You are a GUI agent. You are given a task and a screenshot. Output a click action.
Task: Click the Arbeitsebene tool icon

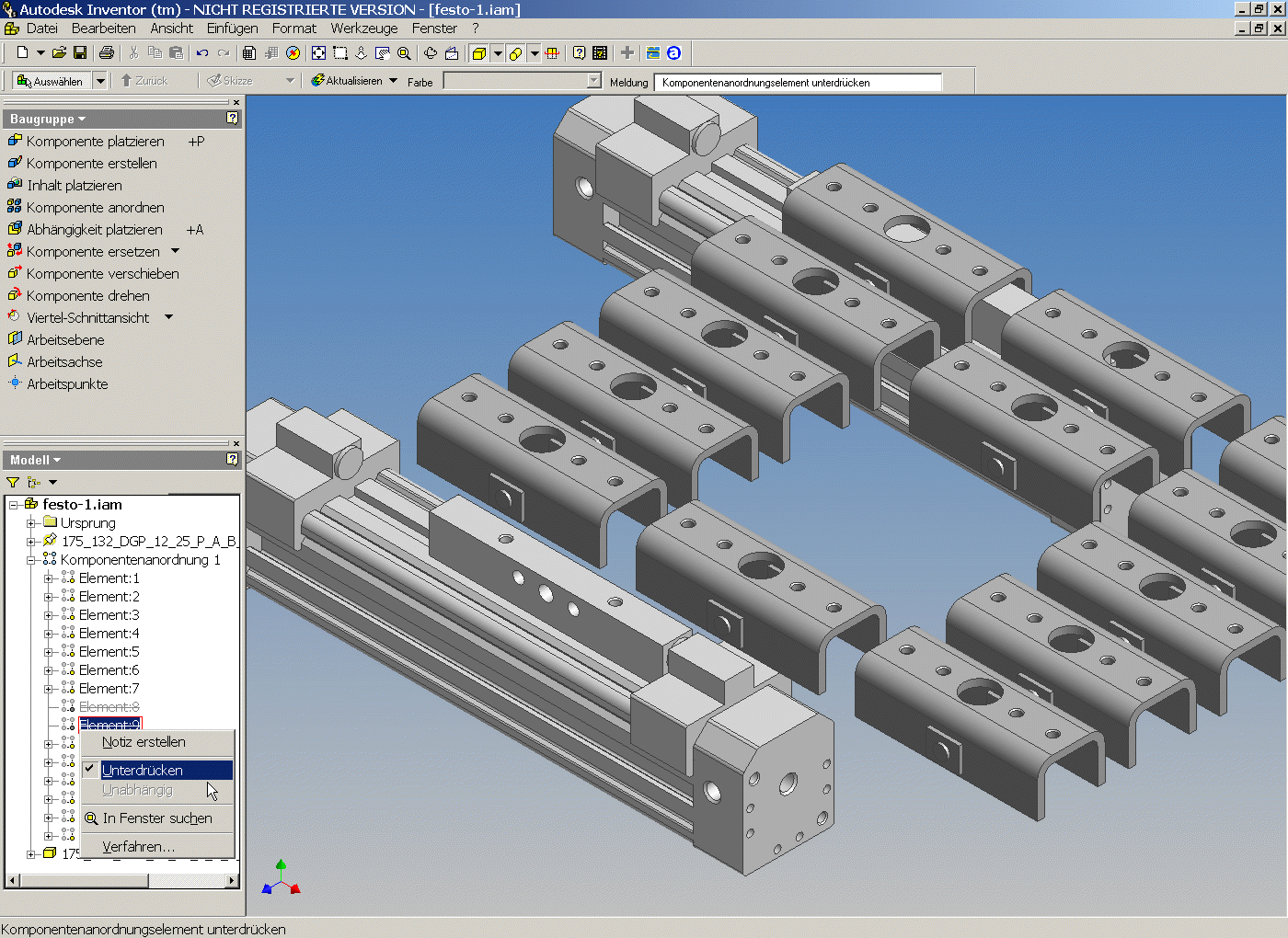(x=15, y=339)
